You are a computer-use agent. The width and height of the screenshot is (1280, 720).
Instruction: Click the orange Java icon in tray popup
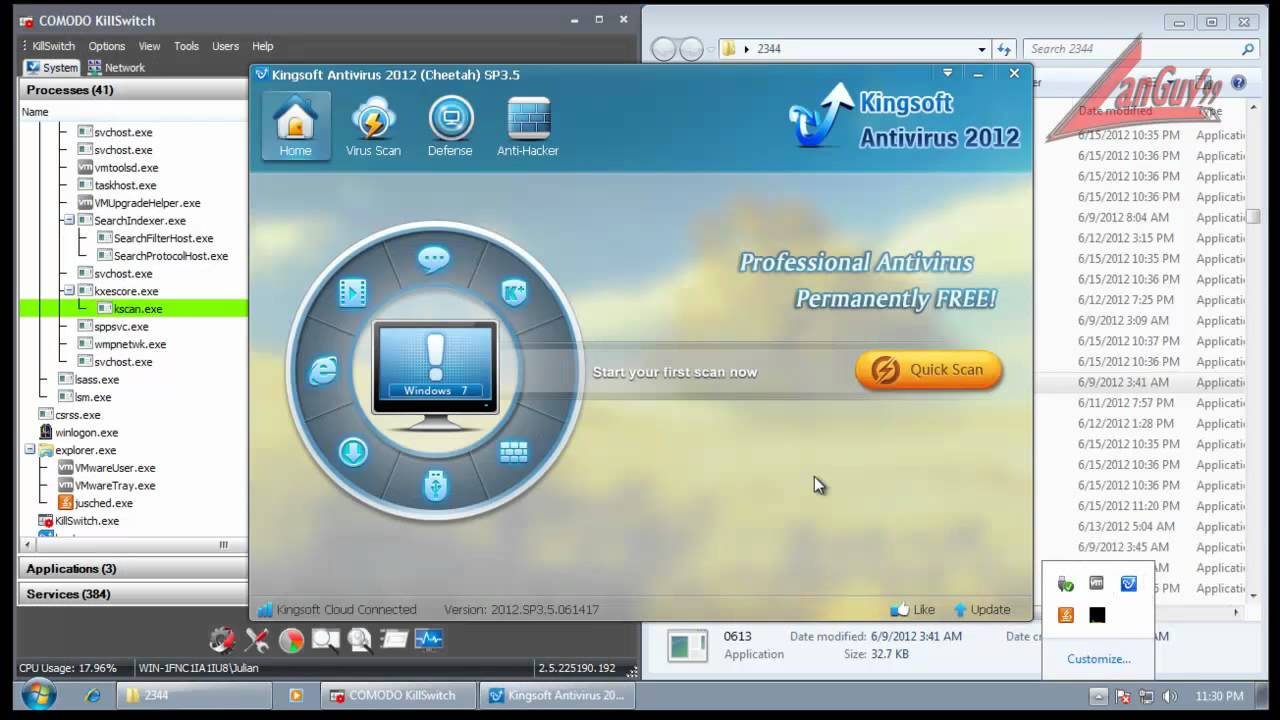pyautogui.click(x=1066, y=614)
